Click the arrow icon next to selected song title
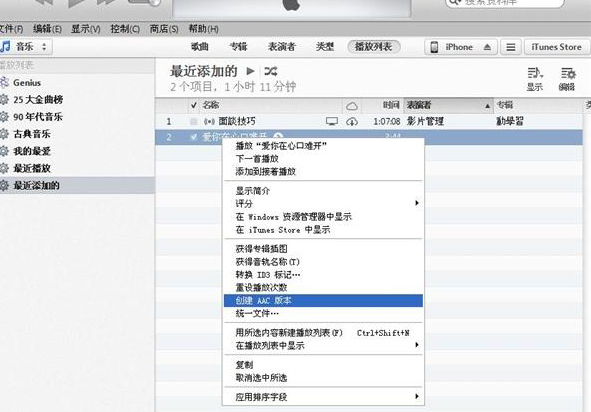This screenshot has height=412, width=591. (x=278, y=136)
